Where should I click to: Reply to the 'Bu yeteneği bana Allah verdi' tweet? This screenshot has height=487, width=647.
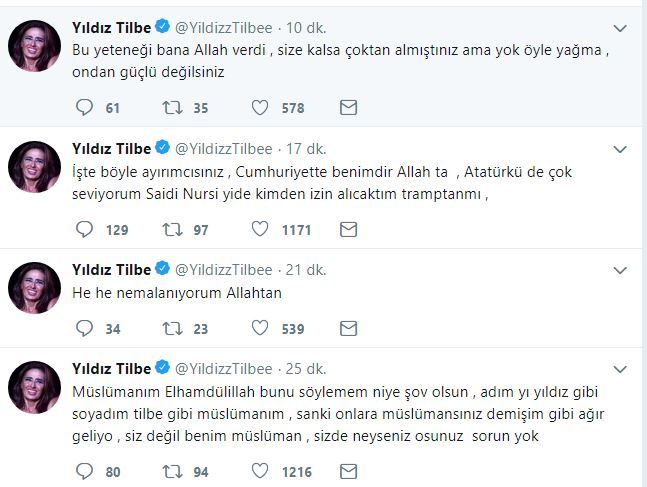click(85, 107)
